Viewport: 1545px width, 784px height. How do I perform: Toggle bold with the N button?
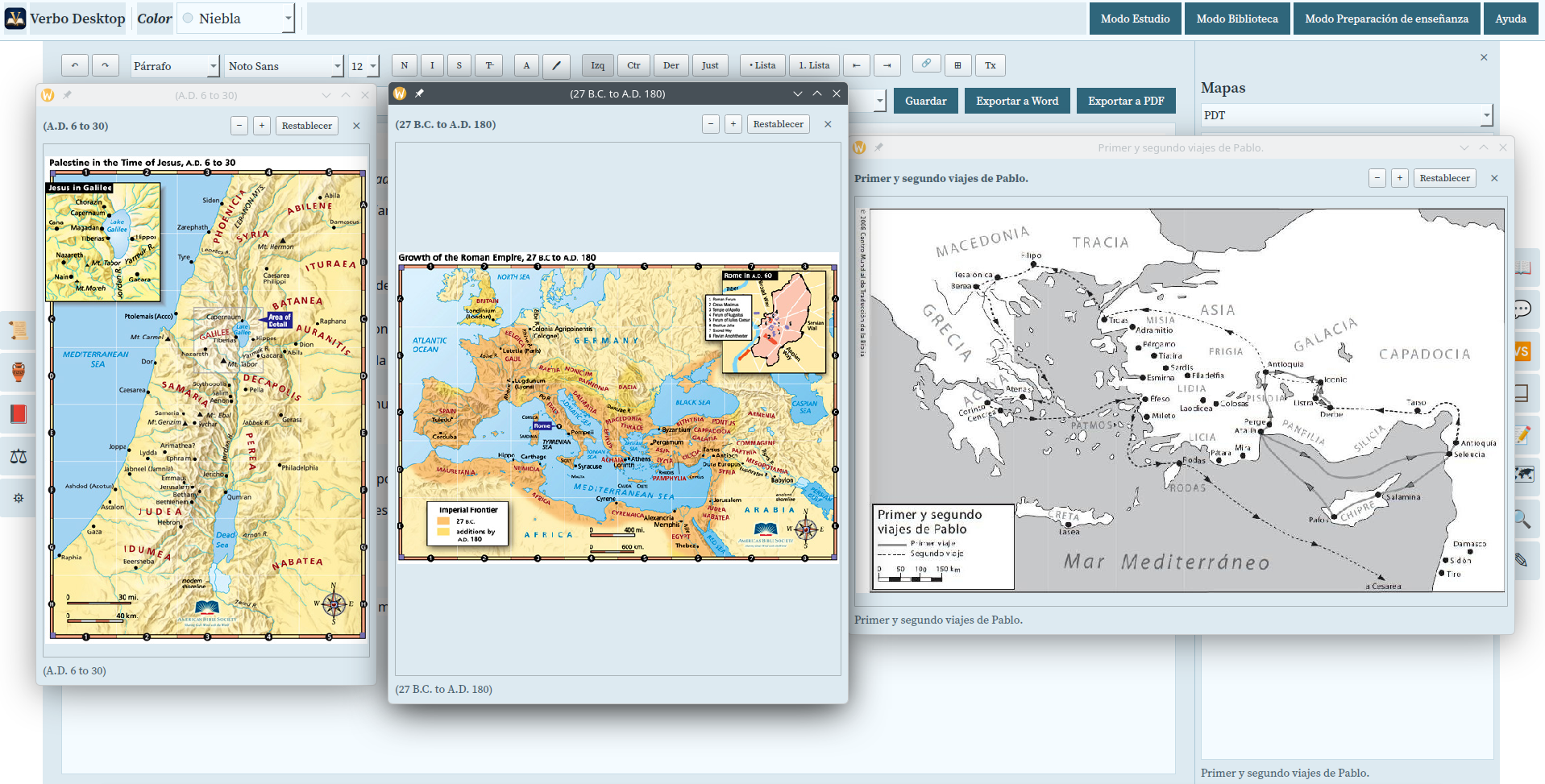pyautogui.click(x=405, y=65)
